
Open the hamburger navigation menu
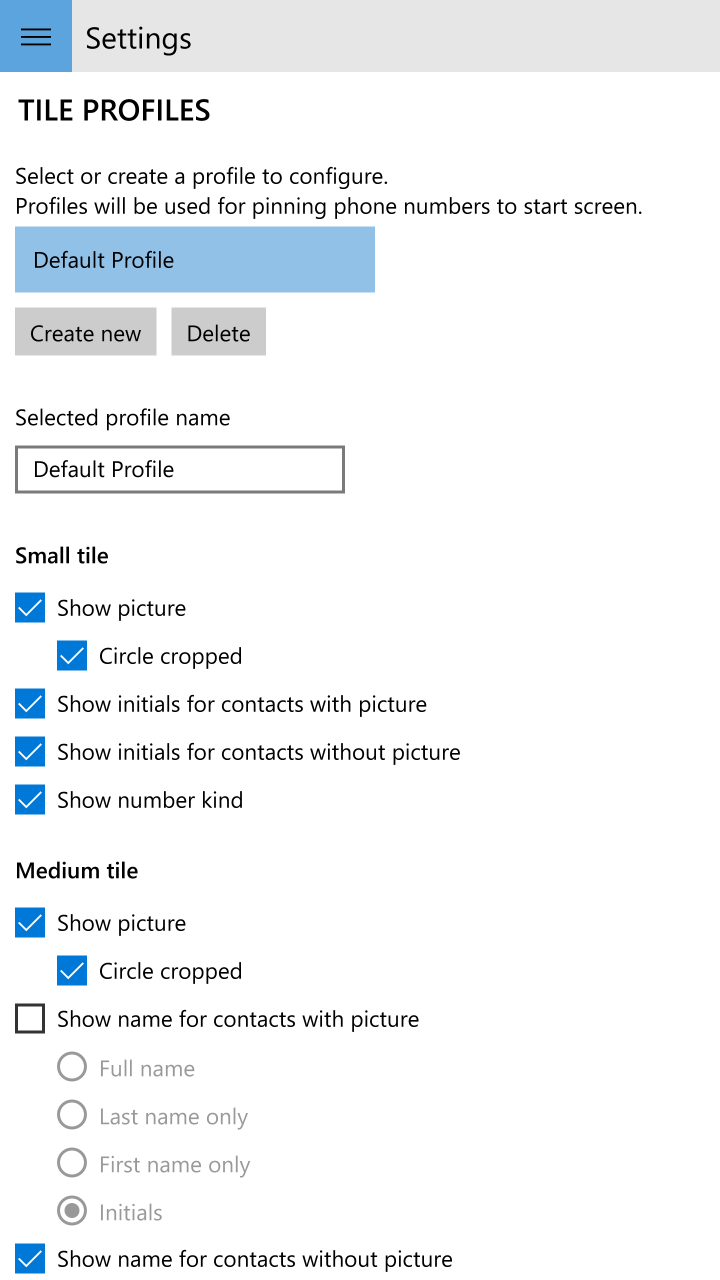pyautogui.click(x=36, y=36)
